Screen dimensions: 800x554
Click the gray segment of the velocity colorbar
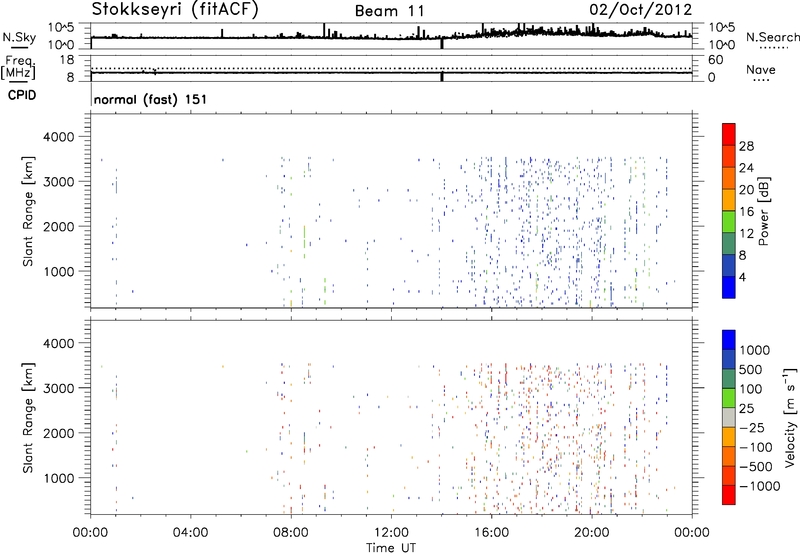pyautogui.click(x=729, y=417)
